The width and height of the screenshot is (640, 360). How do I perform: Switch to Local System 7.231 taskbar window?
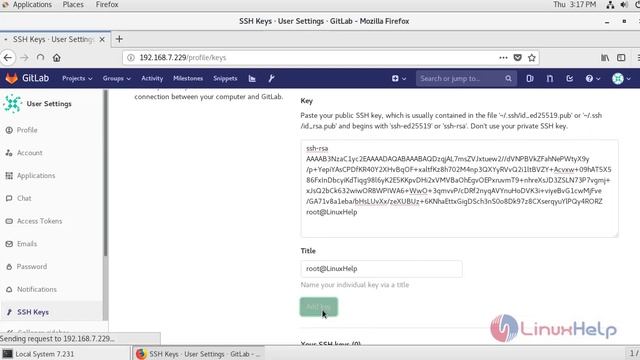click(x=65, y=354)
